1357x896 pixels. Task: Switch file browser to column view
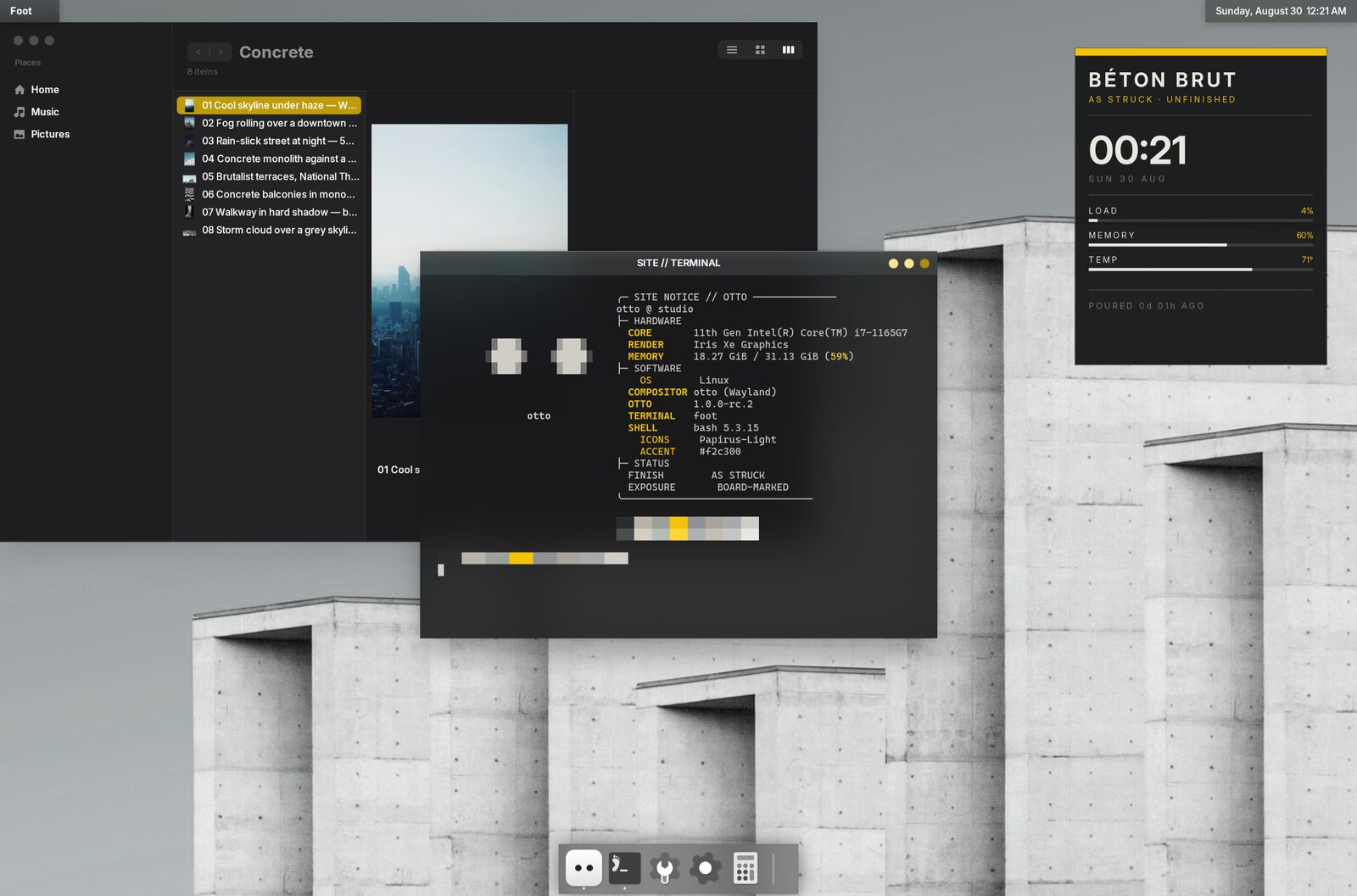[788, 50]
